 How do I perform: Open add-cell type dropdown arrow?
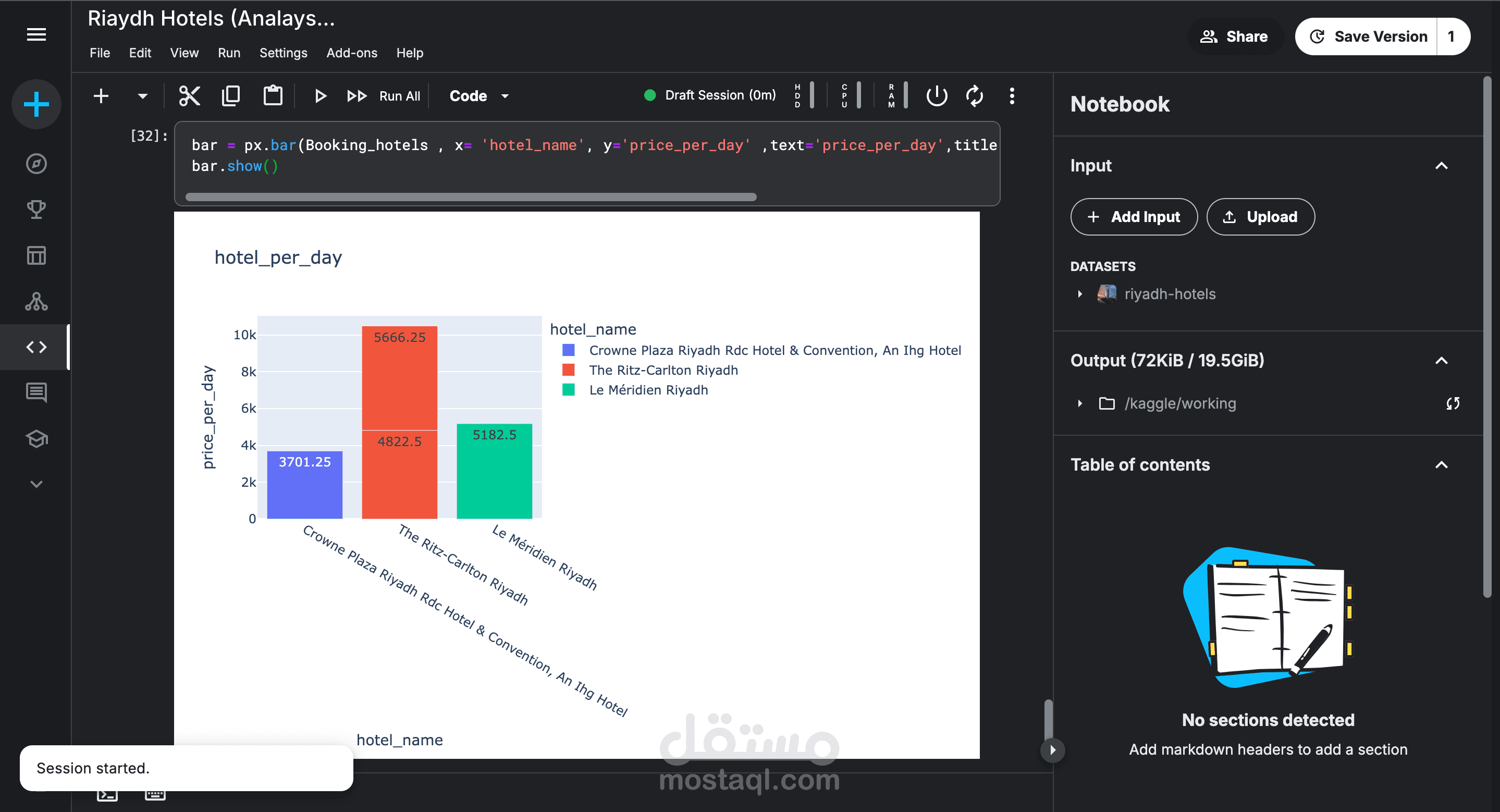pyautogui.click(x=142, y=96)
